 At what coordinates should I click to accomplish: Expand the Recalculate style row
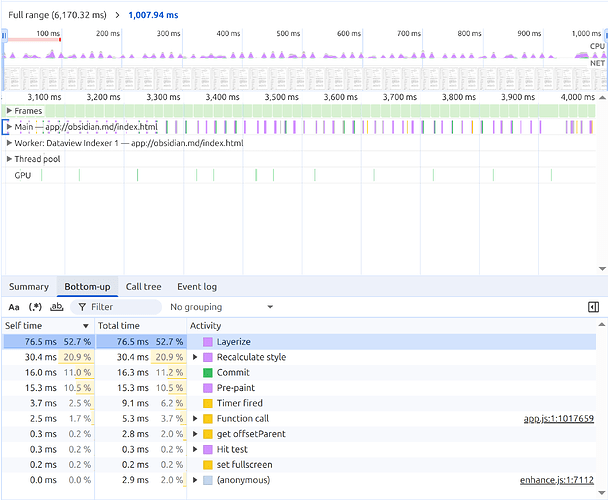click(x=195, y=357)
